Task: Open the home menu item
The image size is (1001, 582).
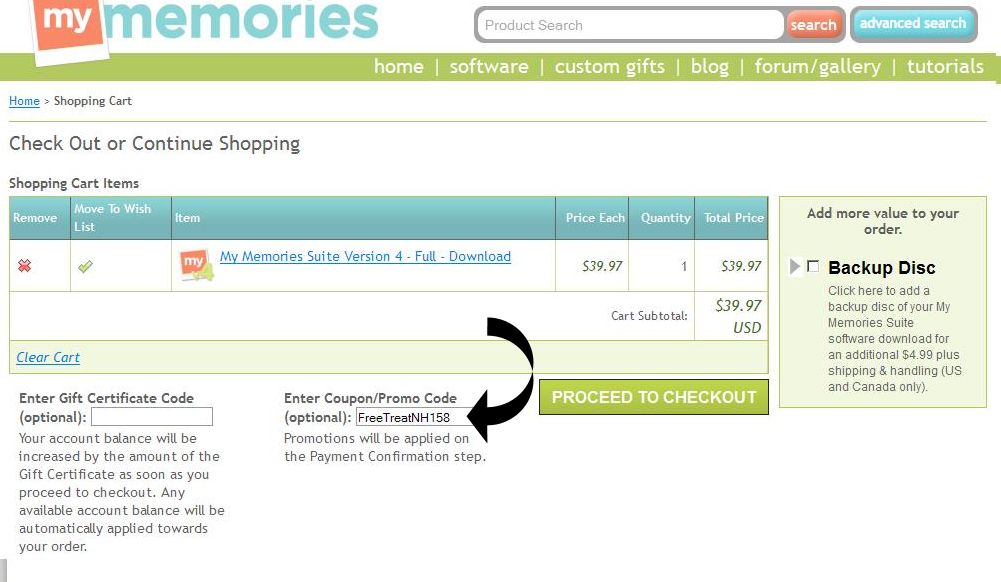Action: (x=398, y=67)
